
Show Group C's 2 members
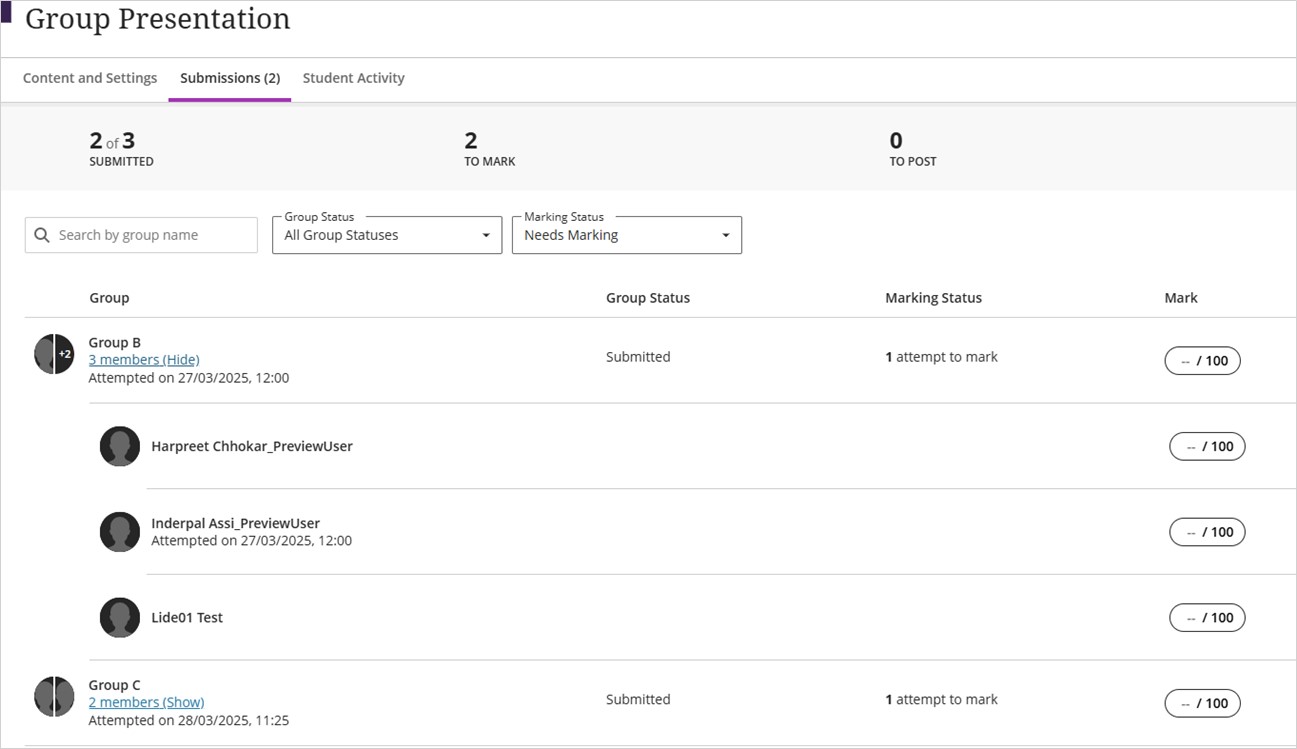146,702
